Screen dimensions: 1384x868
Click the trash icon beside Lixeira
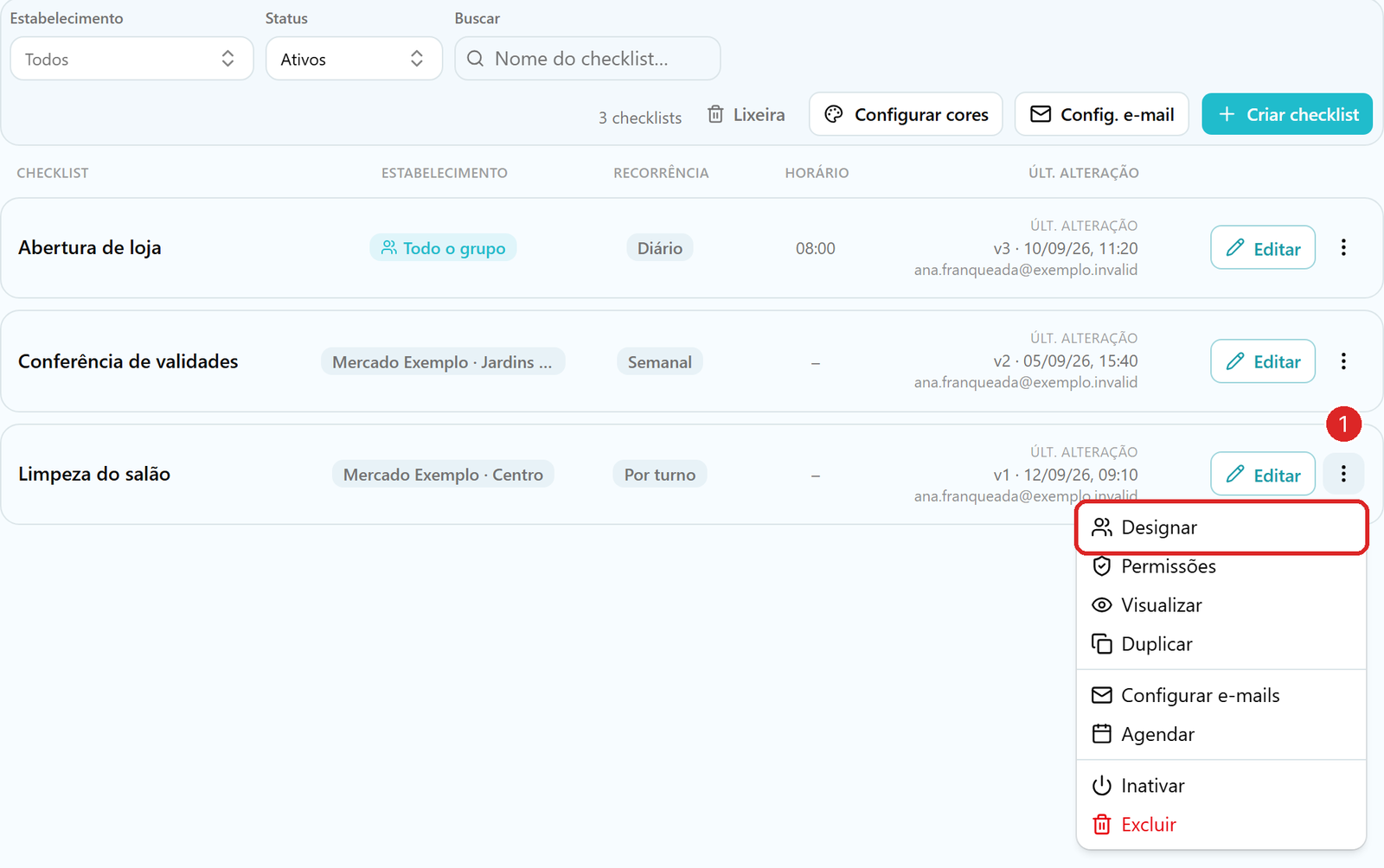tap(715, 114)
